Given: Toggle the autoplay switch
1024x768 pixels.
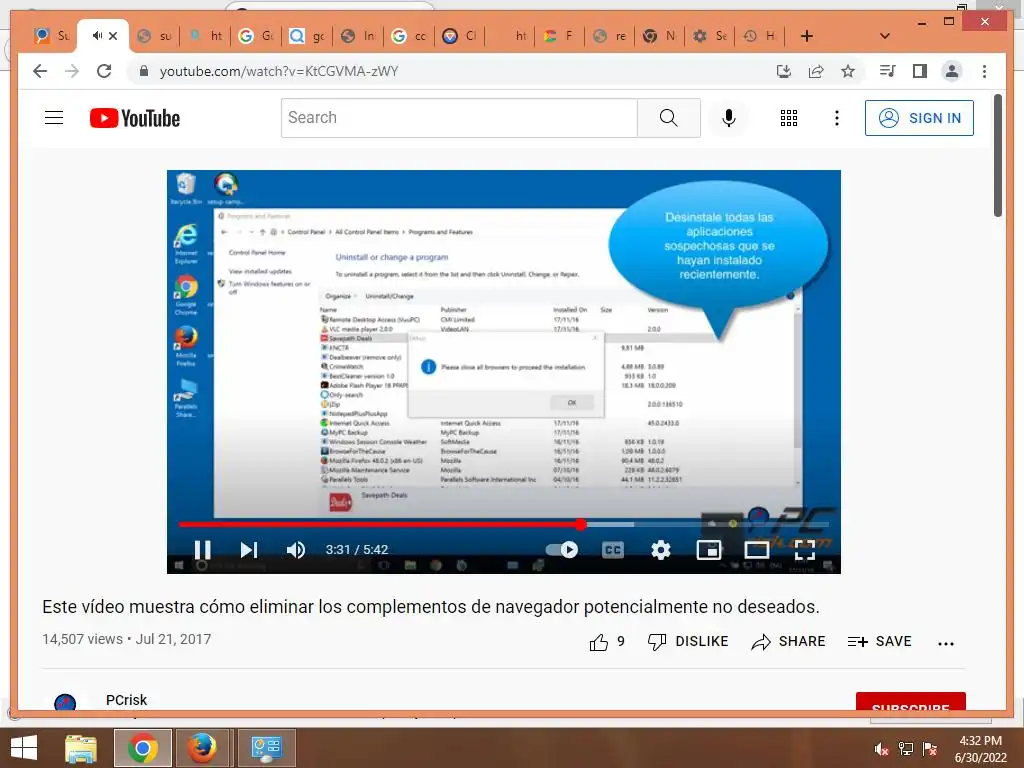Looking at the screenshot, I should pyautogui.click(x=562, y=550).
